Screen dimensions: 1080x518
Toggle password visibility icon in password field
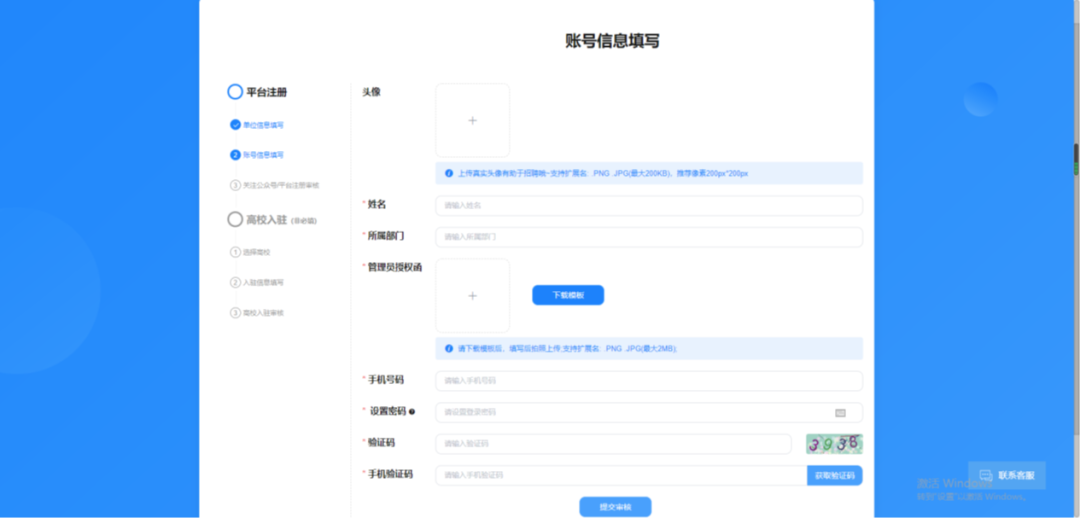(840, 412)
